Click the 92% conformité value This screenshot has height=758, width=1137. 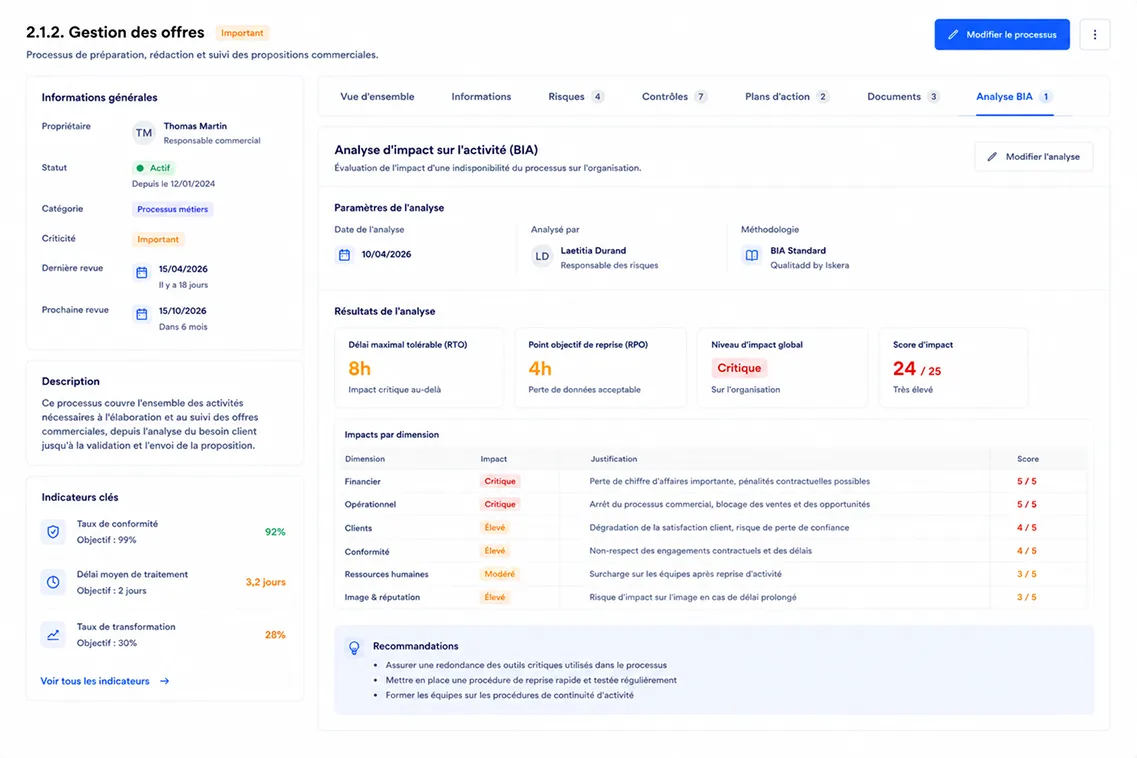click(275, 532)
